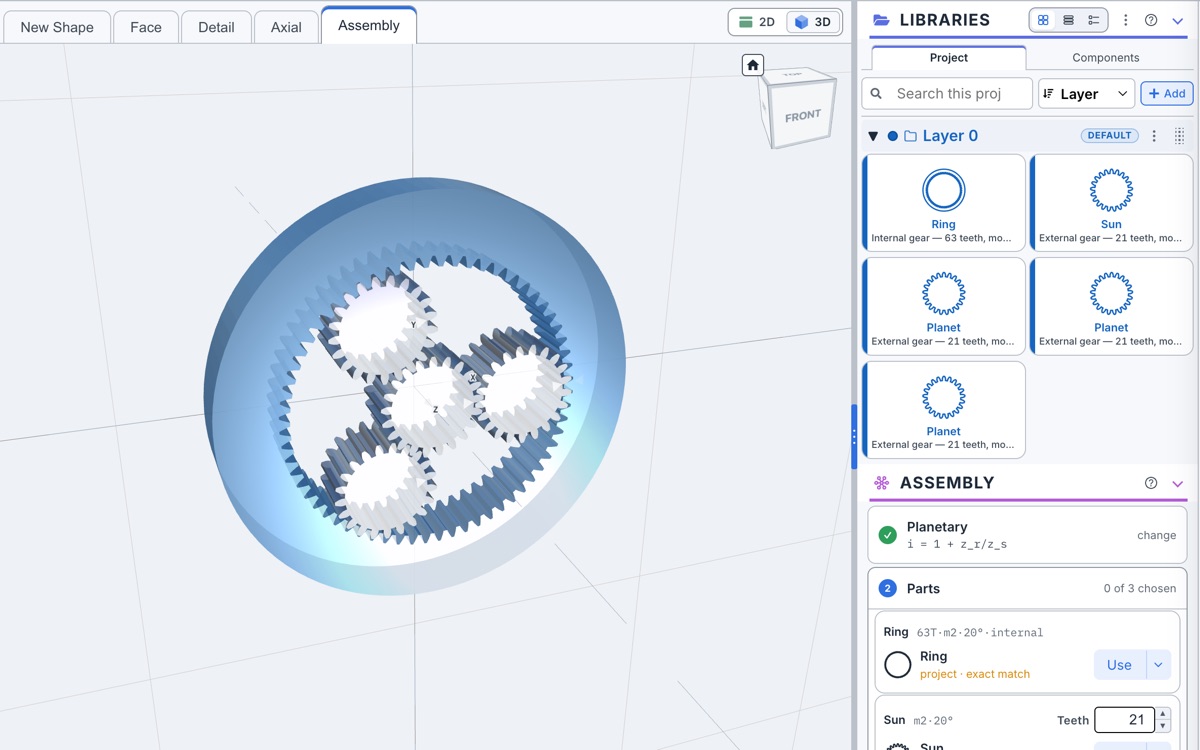This screenshot has height=750, width=1200.
Task: Open the Ring Use button dropdown arrow
Action: point(1158,665)
